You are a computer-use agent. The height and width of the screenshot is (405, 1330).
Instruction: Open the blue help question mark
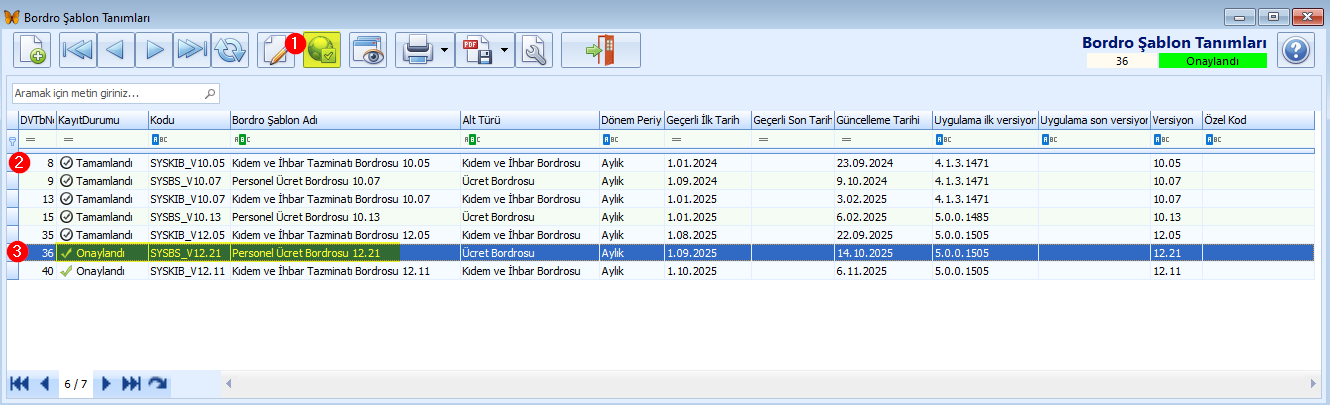pyautogui.click(x=1295, y=50)
